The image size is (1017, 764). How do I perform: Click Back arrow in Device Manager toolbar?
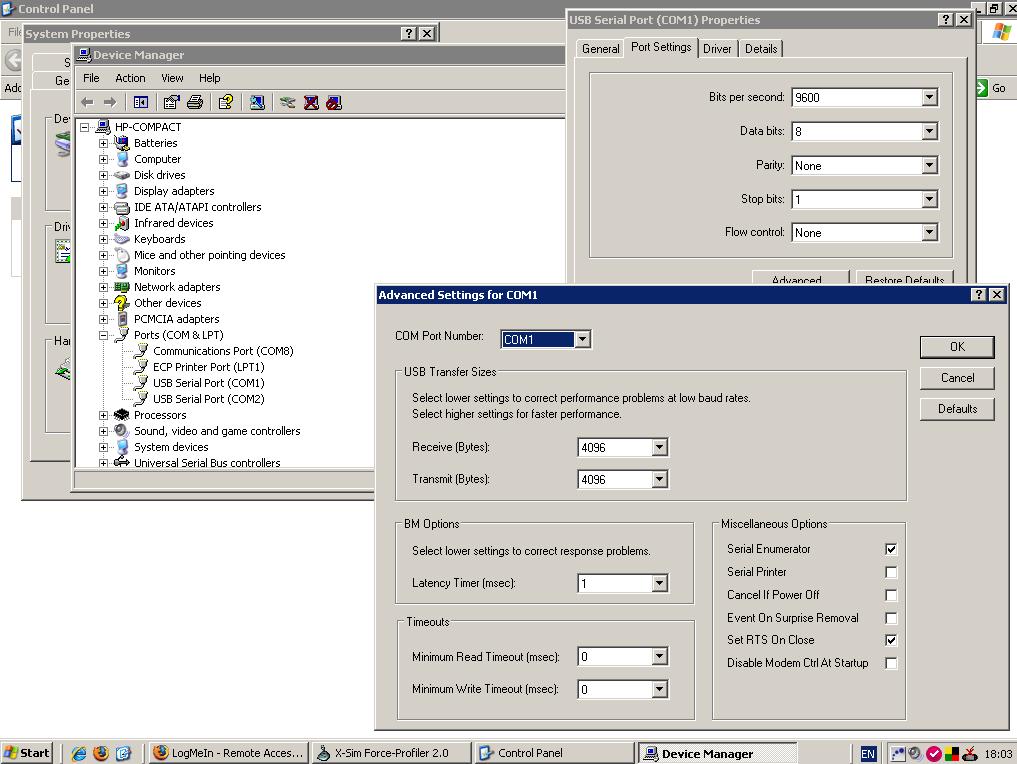[88, 102]
